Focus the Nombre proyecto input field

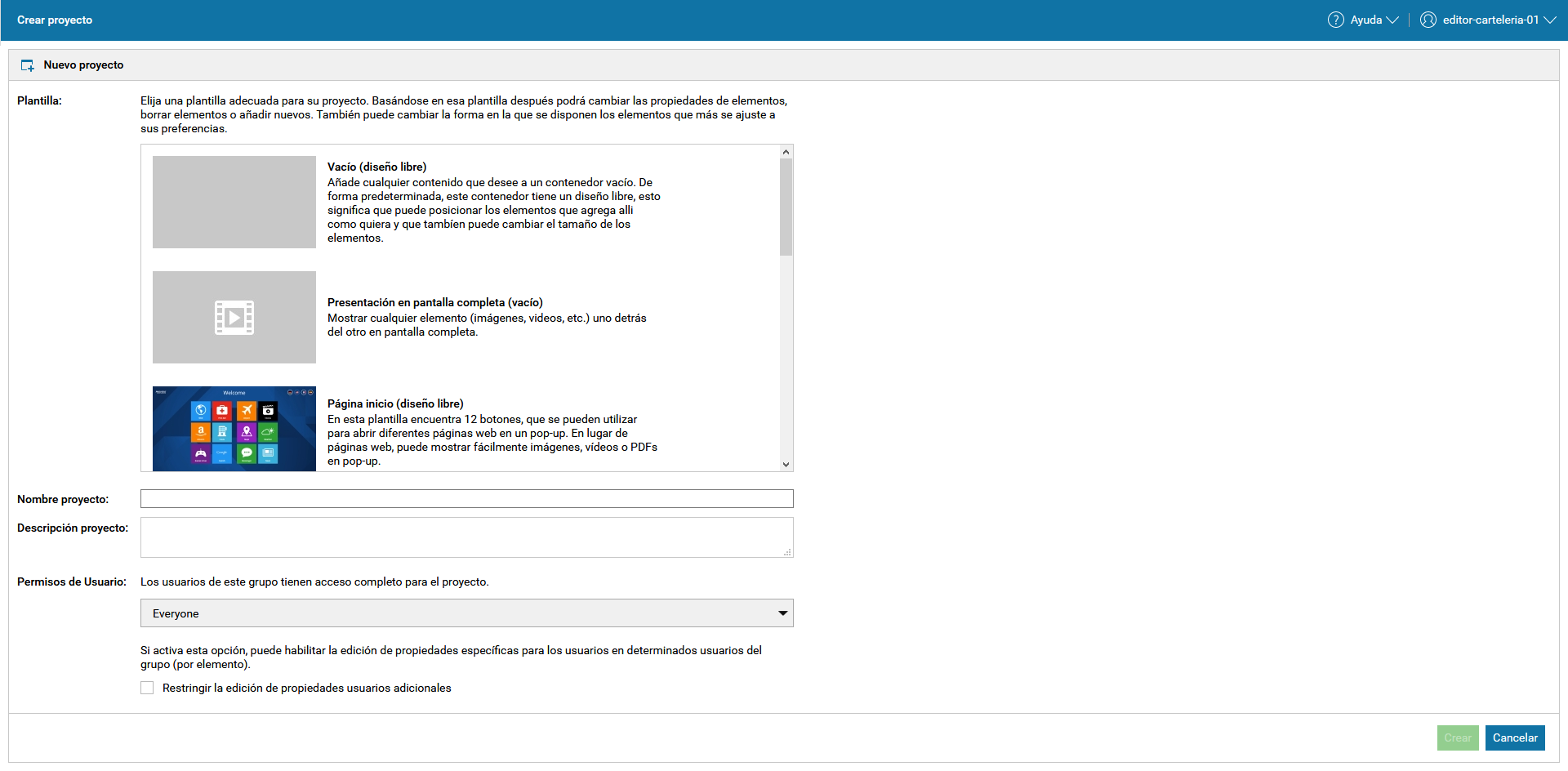click(x=466, y=499)
